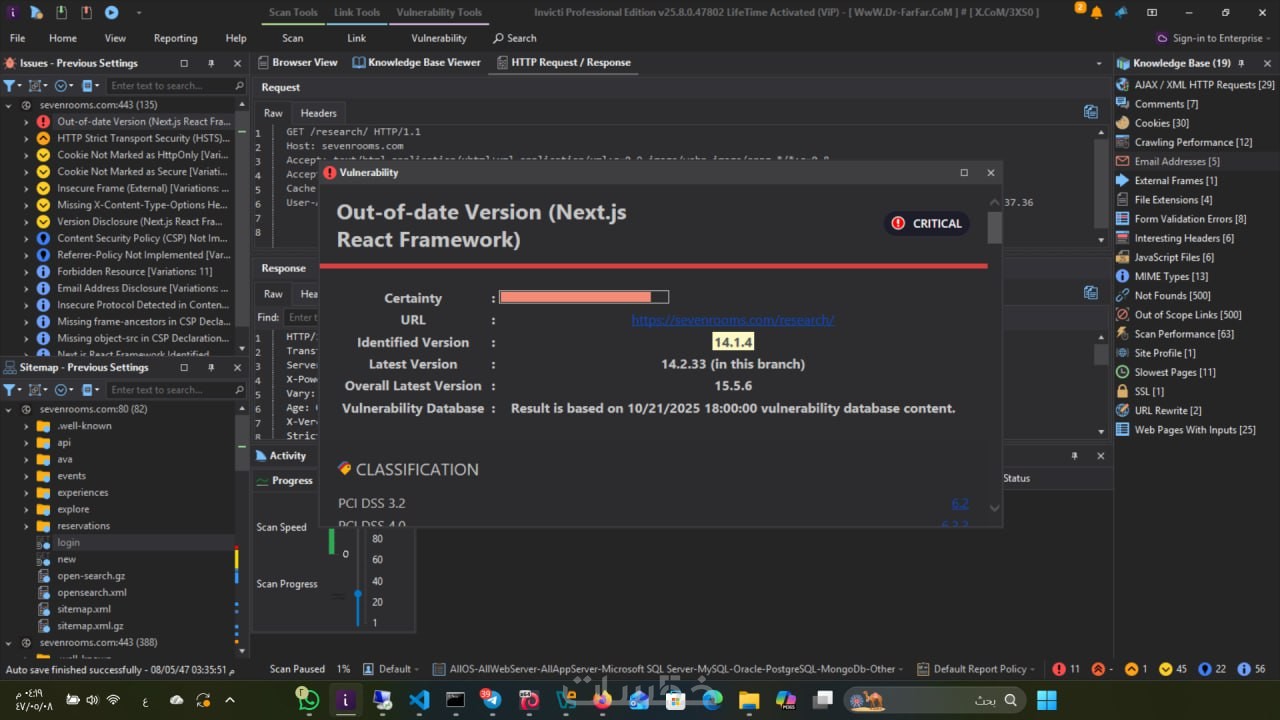Click the Sitemap panel filter funnel icon
The height and width of the screenshot is (720, 1280).
pyautogui.click(x=10, y=390)
